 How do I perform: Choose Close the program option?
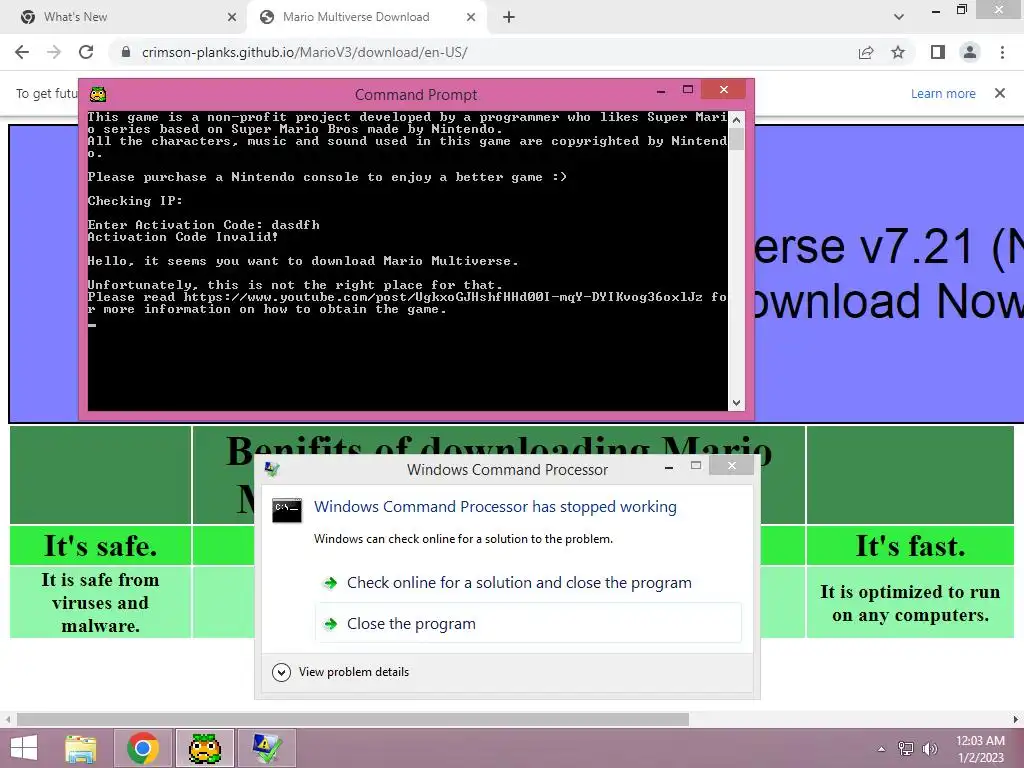[x=528, y=623]
